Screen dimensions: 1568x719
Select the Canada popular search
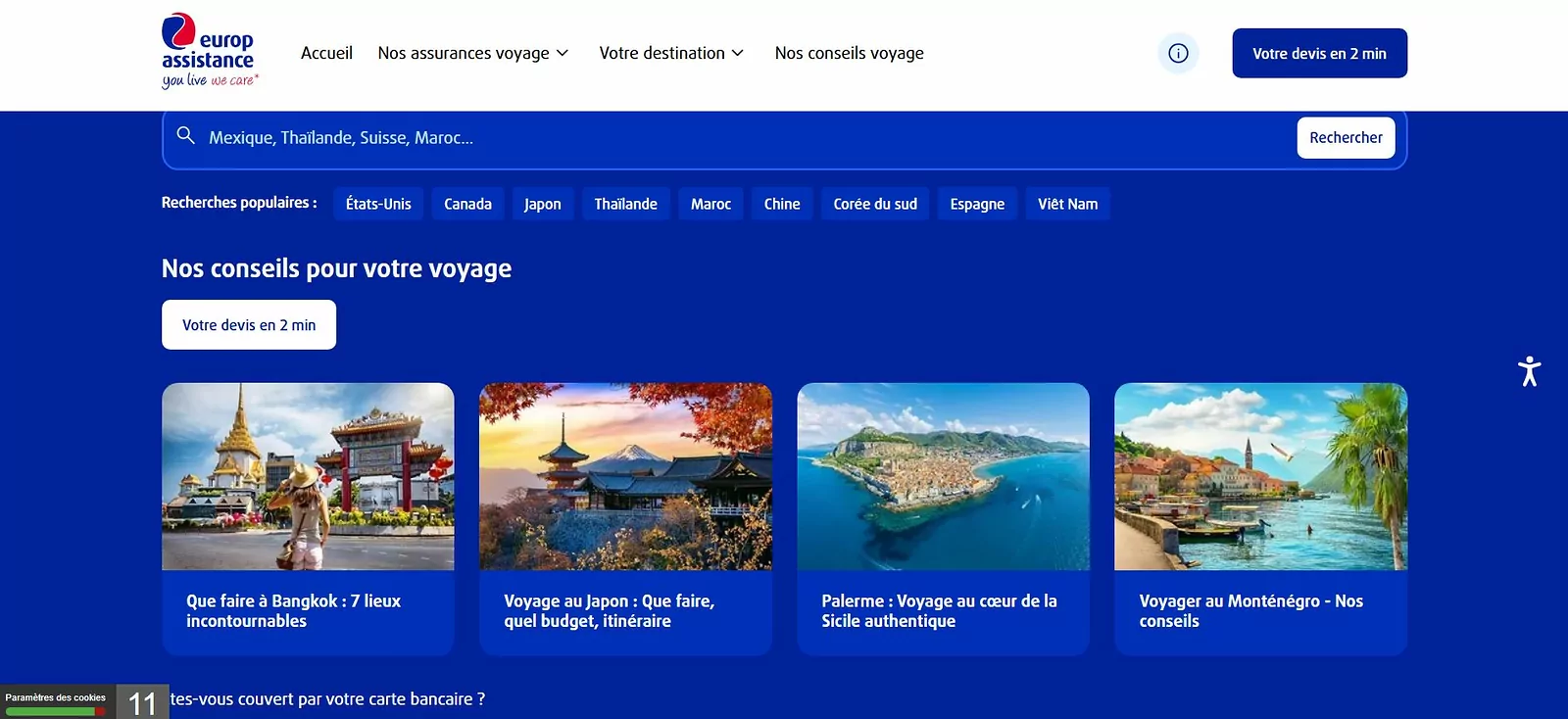pos(467,204)
